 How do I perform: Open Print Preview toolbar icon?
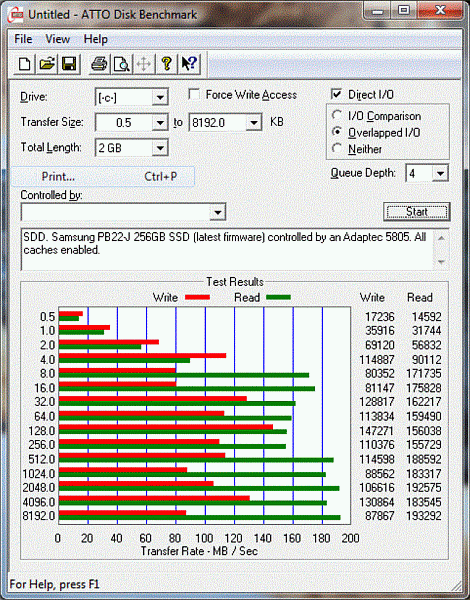point(121,64)
